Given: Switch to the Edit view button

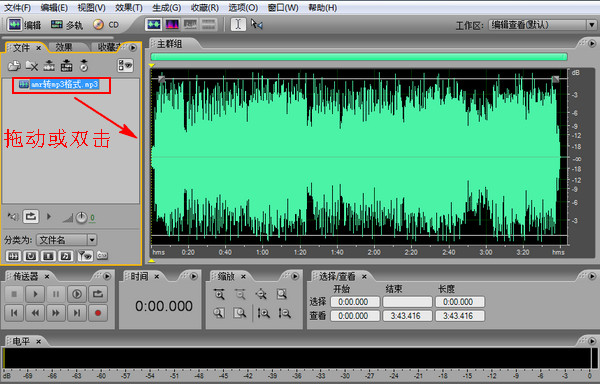Looking at the screenshot, I should (x=24, y=25).
